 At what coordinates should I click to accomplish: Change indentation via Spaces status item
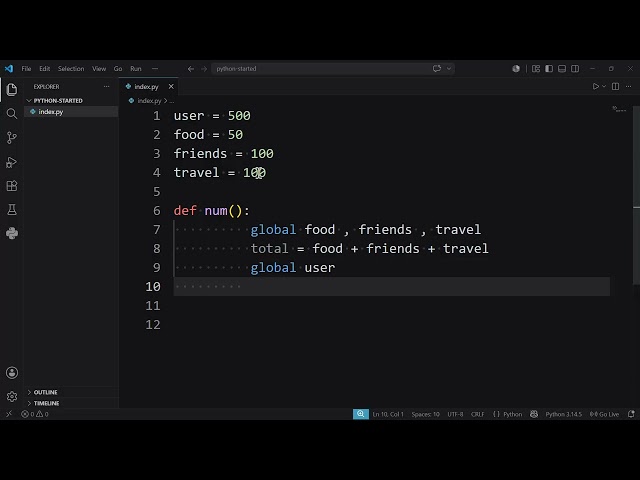point(425,414)
